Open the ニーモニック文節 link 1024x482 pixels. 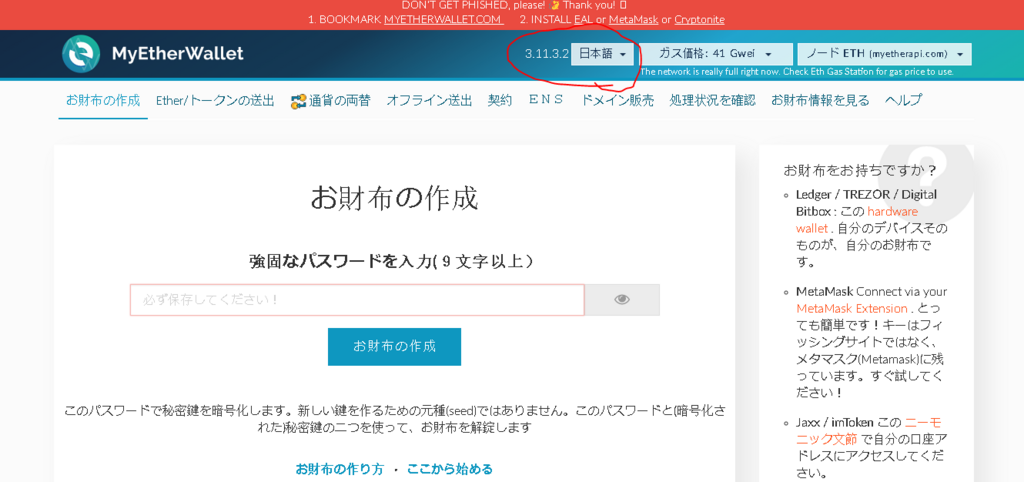click(868, 430)
